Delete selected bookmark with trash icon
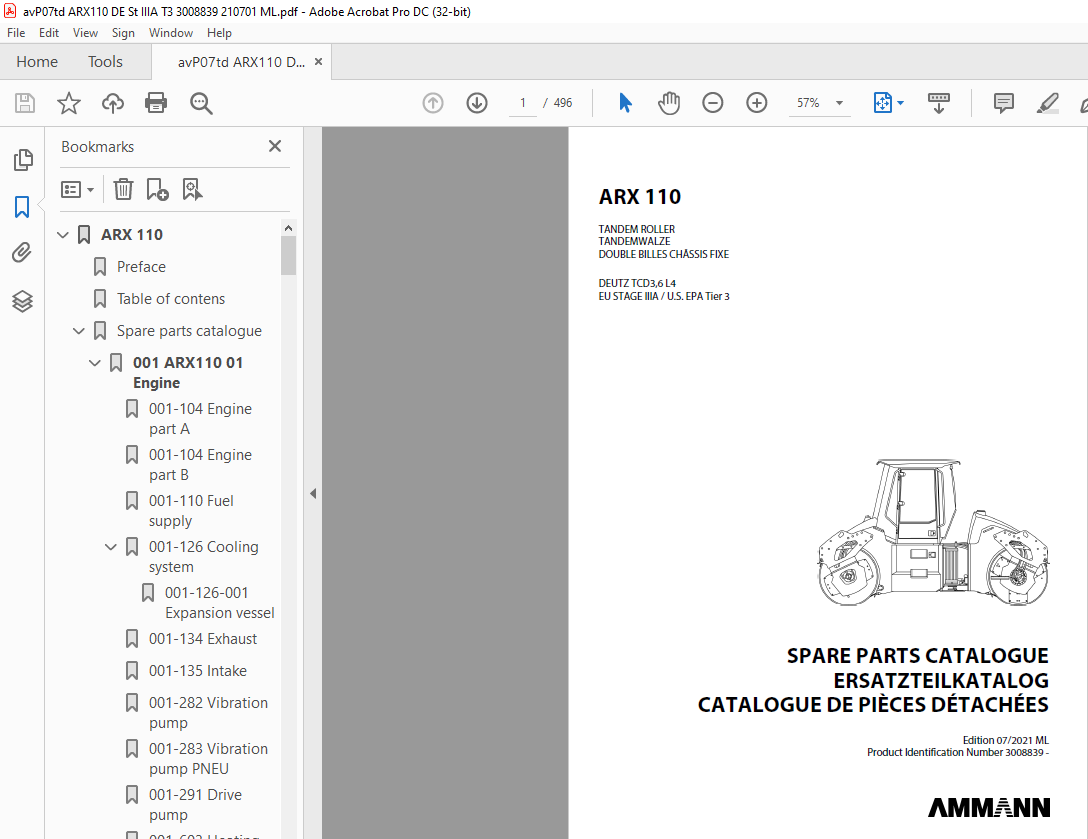 (124, 189)
